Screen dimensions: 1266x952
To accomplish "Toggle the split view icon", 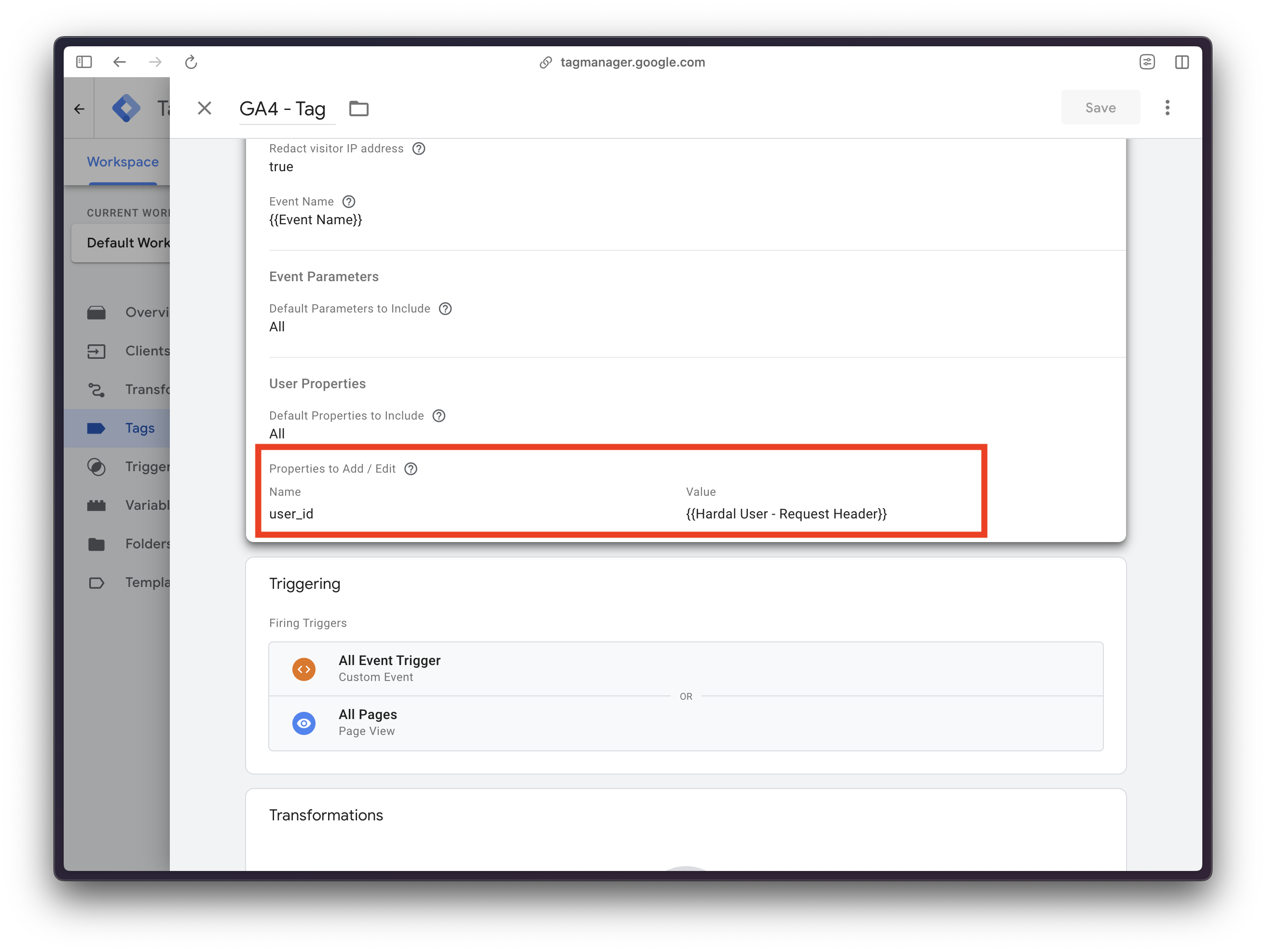I will click(1182, 62).
